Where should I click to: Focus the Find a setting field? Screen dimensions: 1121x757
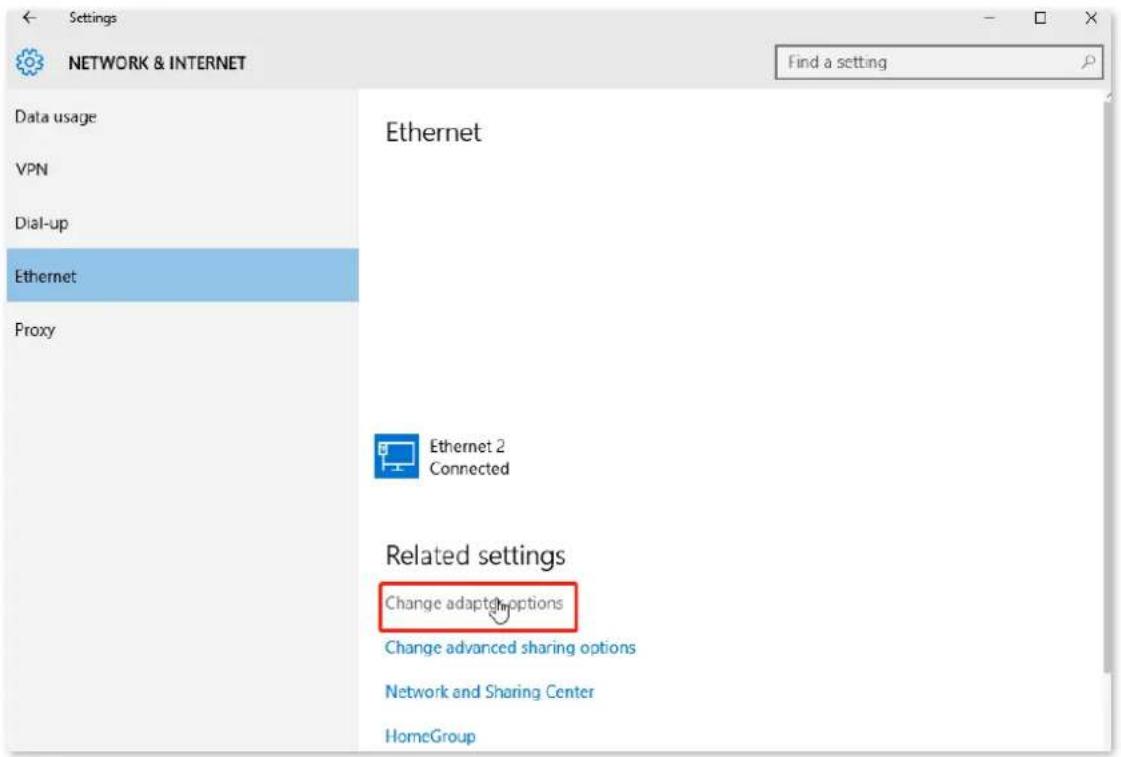pos(938,62)
